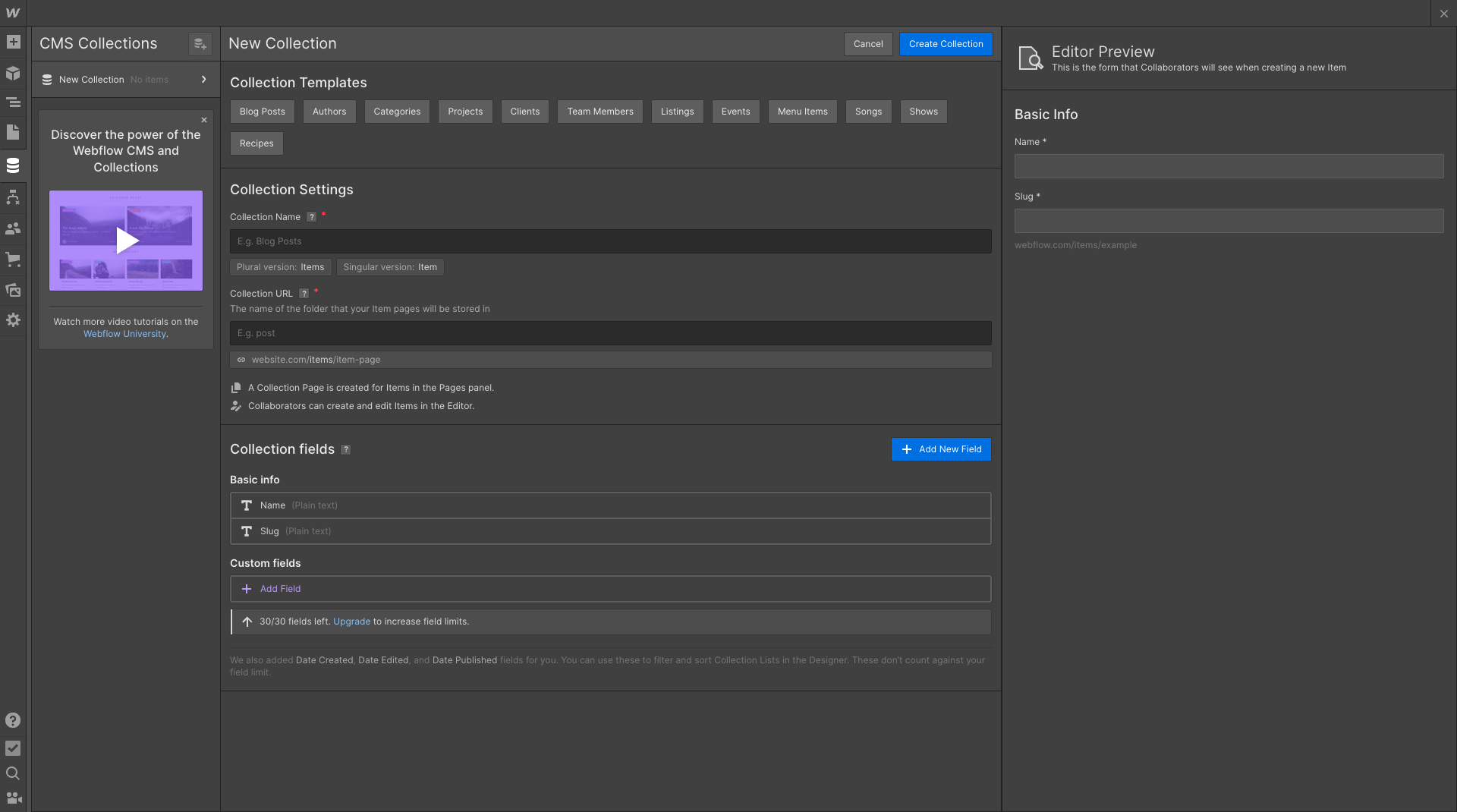The height and width of the screenshot is (812, 1457).
Task: Click the Slug field text type icon
Action: click(247, 531)
